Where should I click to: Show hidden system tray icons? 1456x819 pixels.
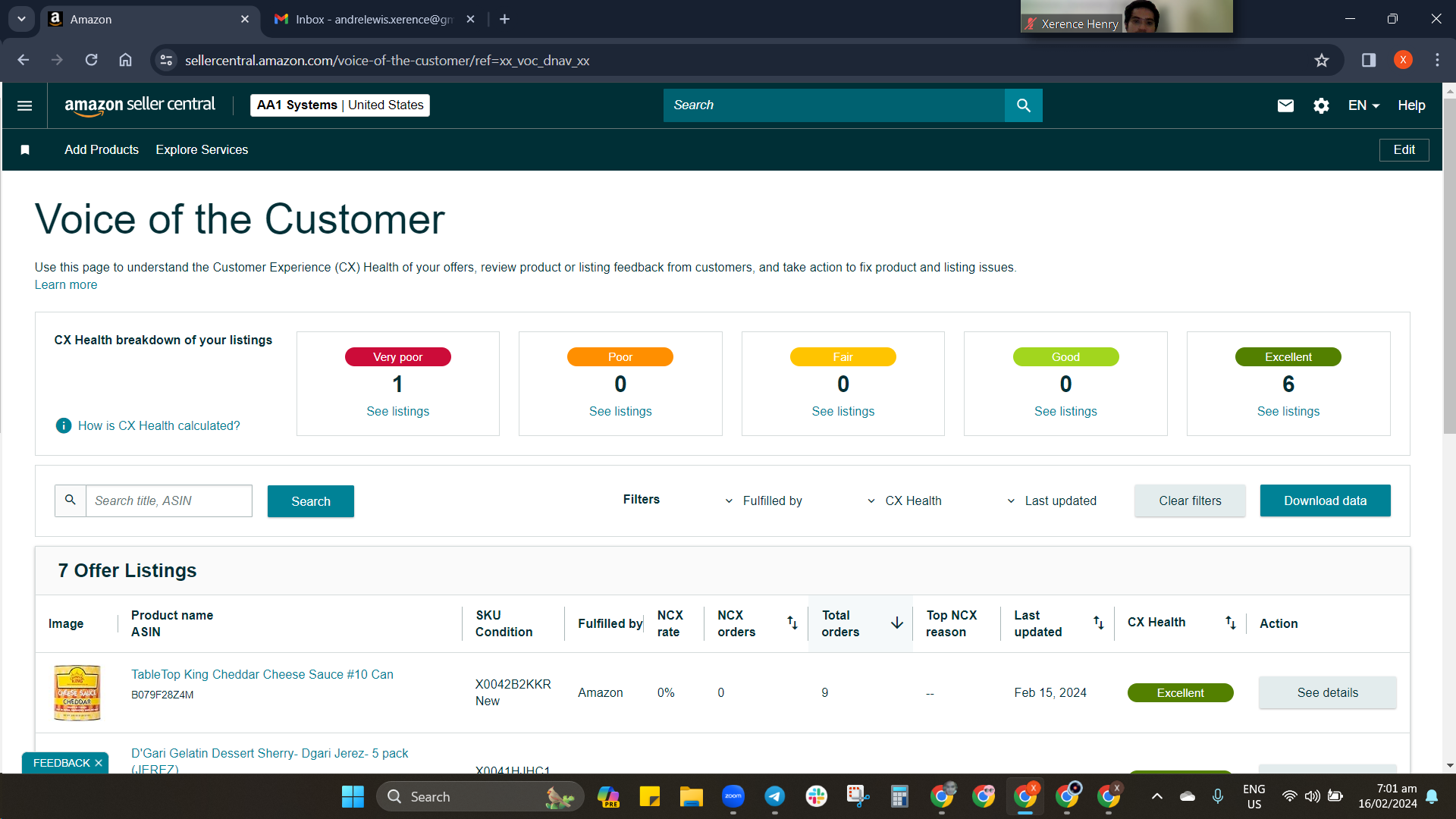tap(1156, 796)
